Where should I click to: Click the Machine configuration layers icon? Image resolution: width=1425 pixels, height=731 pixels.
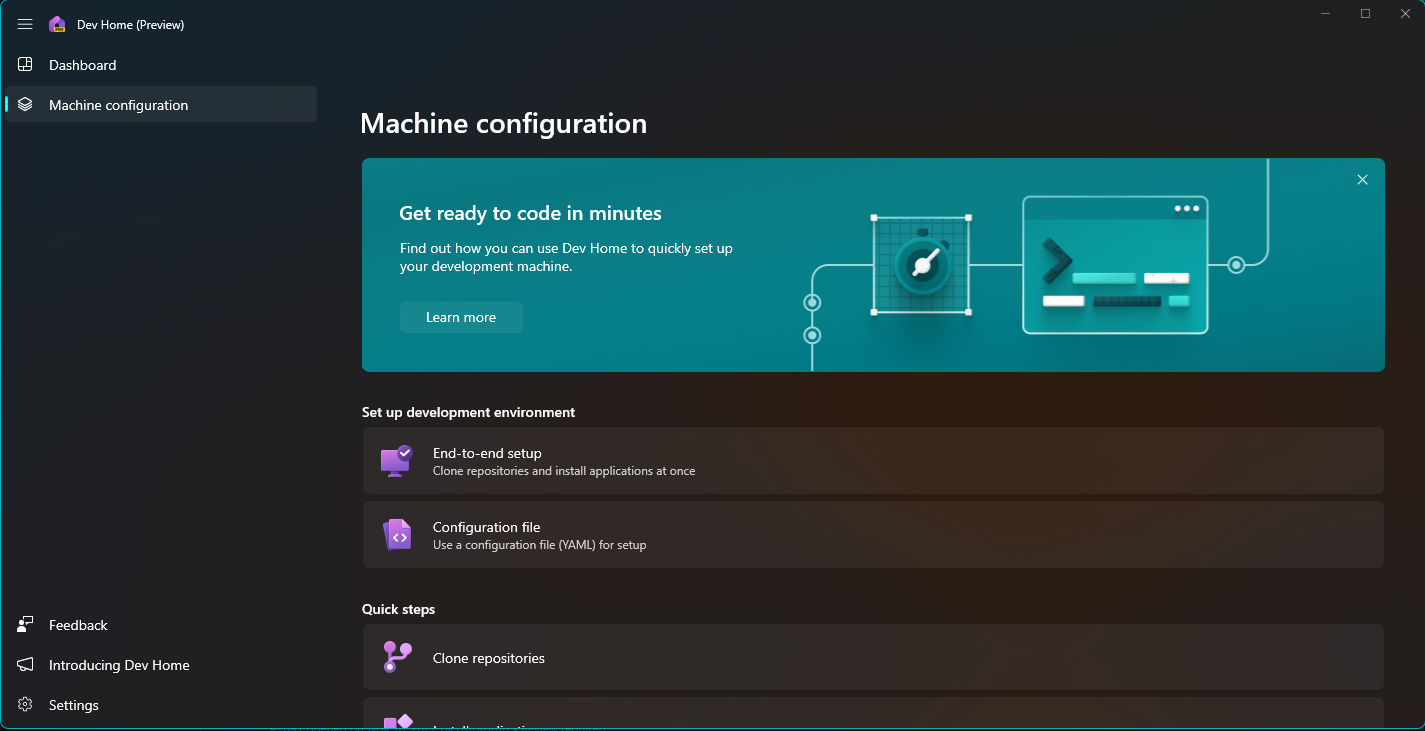23,104
